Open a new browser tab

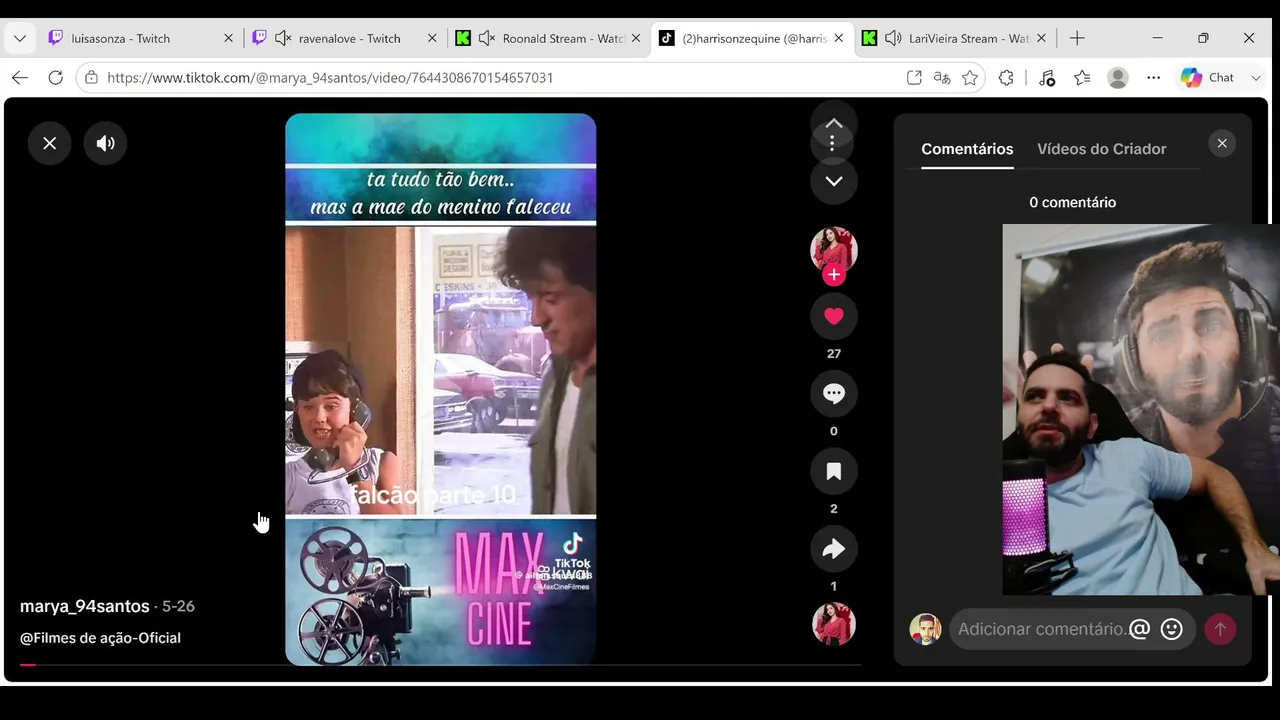coord(1077,38)
